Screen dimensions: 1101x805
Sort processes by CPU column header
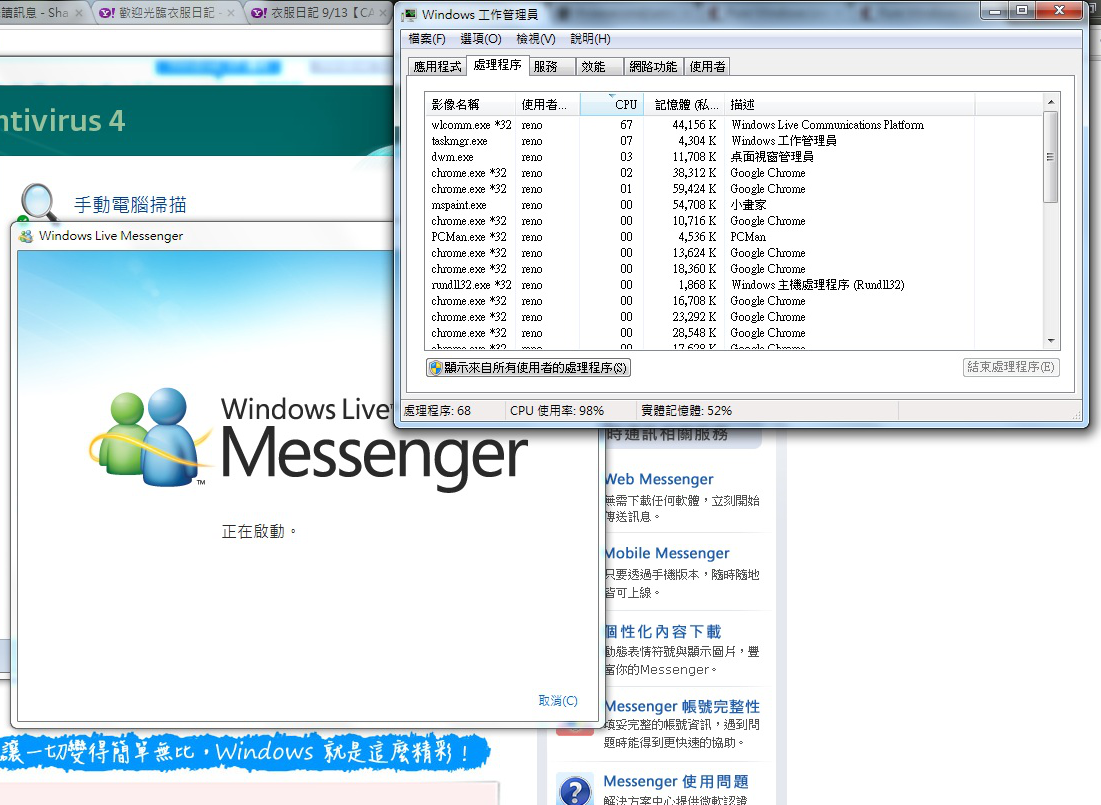pos(612,105)
